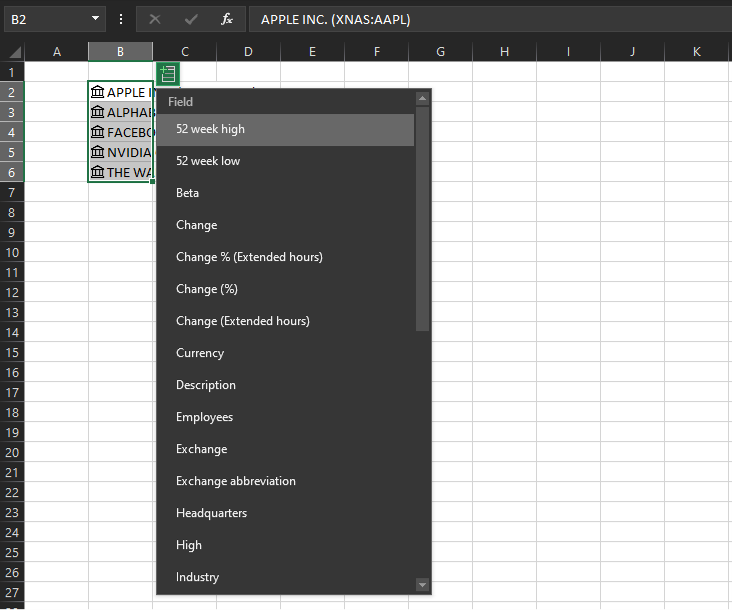The width and height of the screenshot is (732, 610).
Task: Click the Insert Function fx icon
Action: 227,19
